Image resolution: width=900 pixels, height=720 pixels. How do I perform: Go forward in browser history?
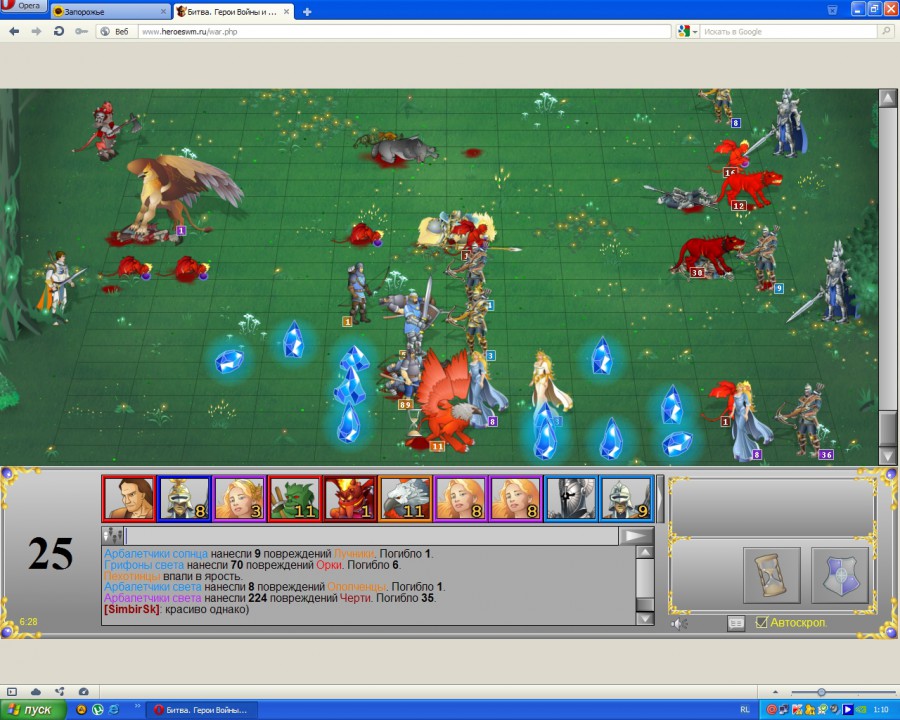pos(36,32)
